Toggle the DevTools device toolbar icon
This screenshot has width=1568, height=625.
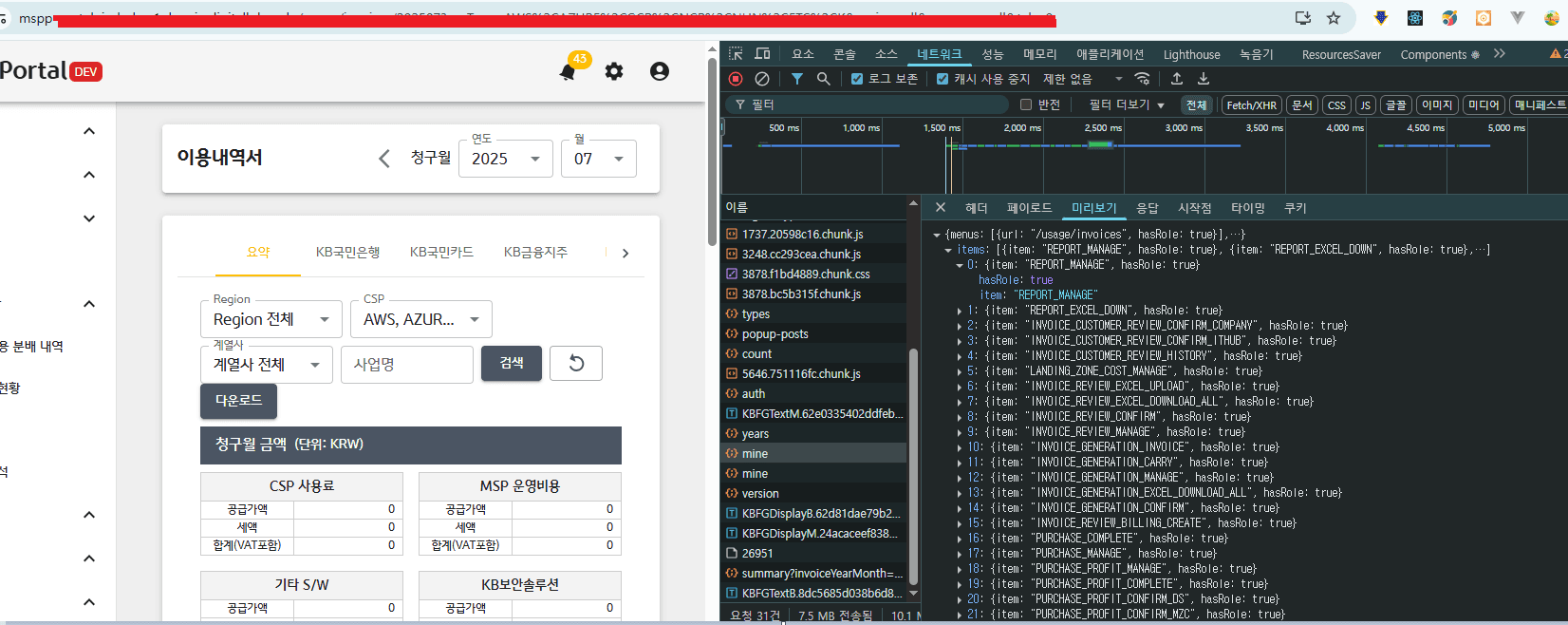point(762,54)
